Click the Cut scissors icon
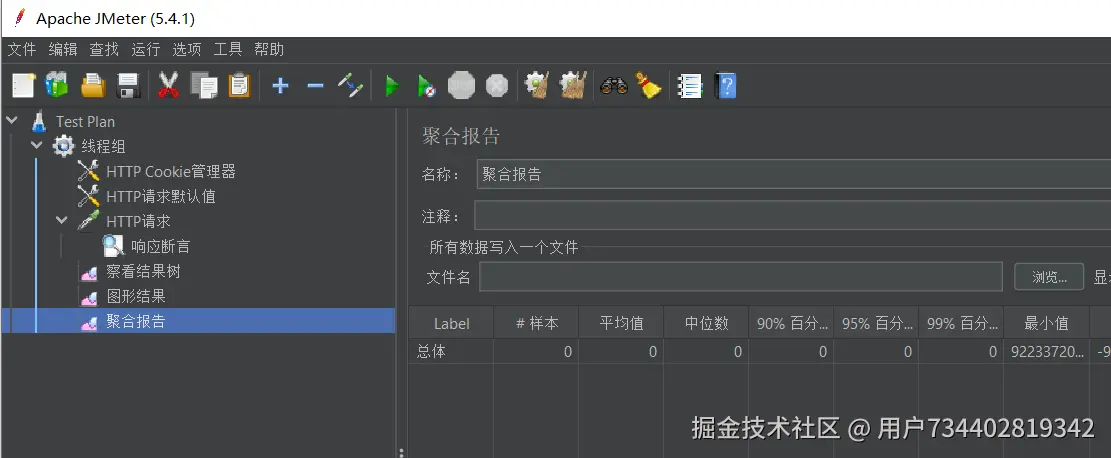Viewport: 1111px width, 458px height. click(x=168, y=86)
